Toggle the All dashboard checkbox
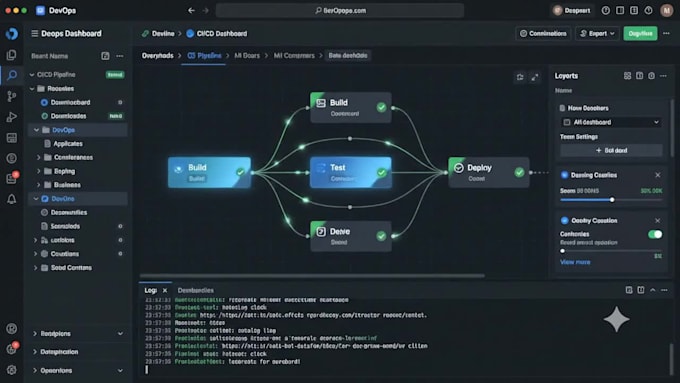The height and width of the screenshot is (383, 680). click(566, 122)
